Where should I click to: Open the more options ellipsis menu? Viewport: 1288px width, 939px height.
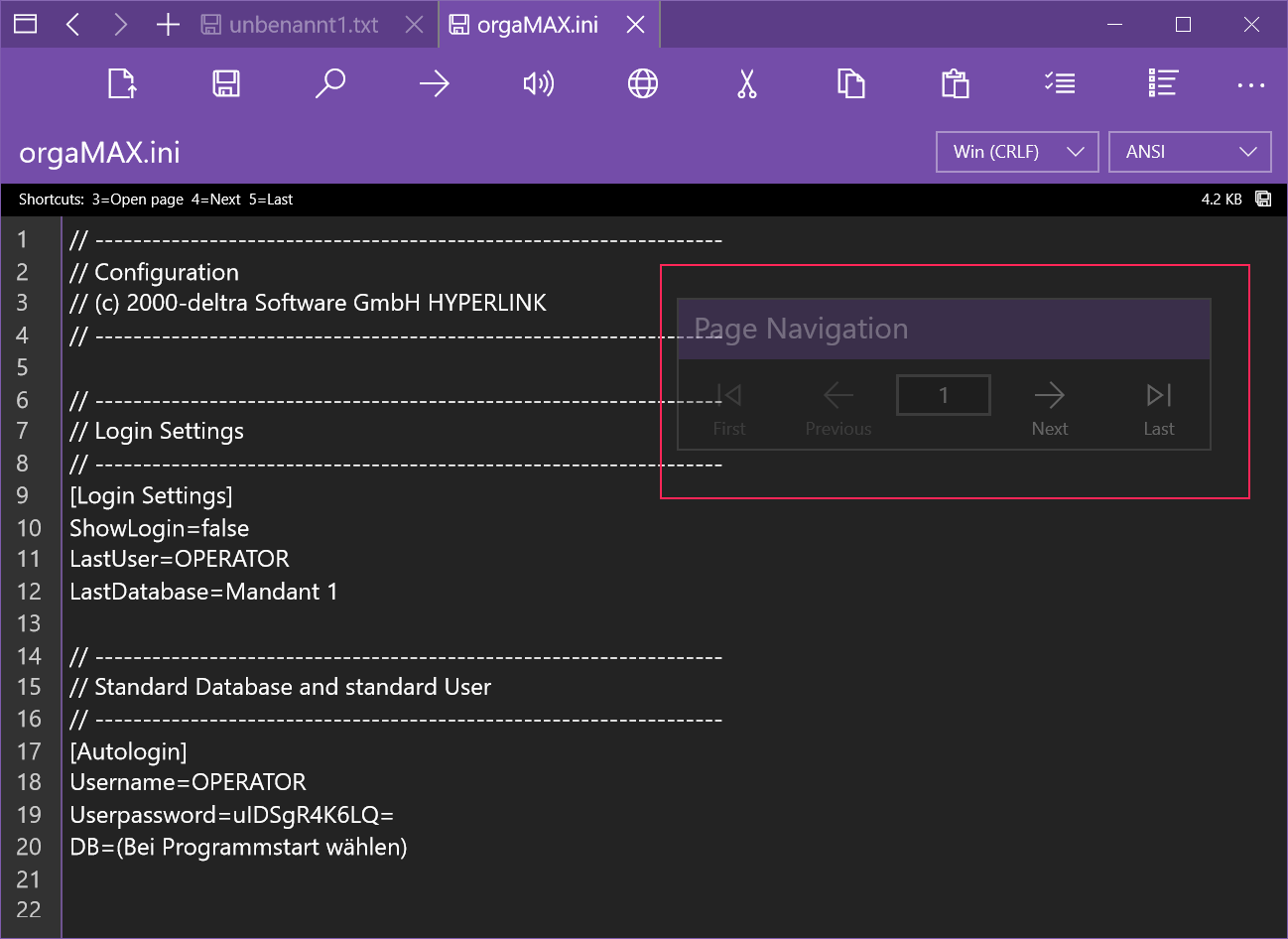tap(1251, 85)
